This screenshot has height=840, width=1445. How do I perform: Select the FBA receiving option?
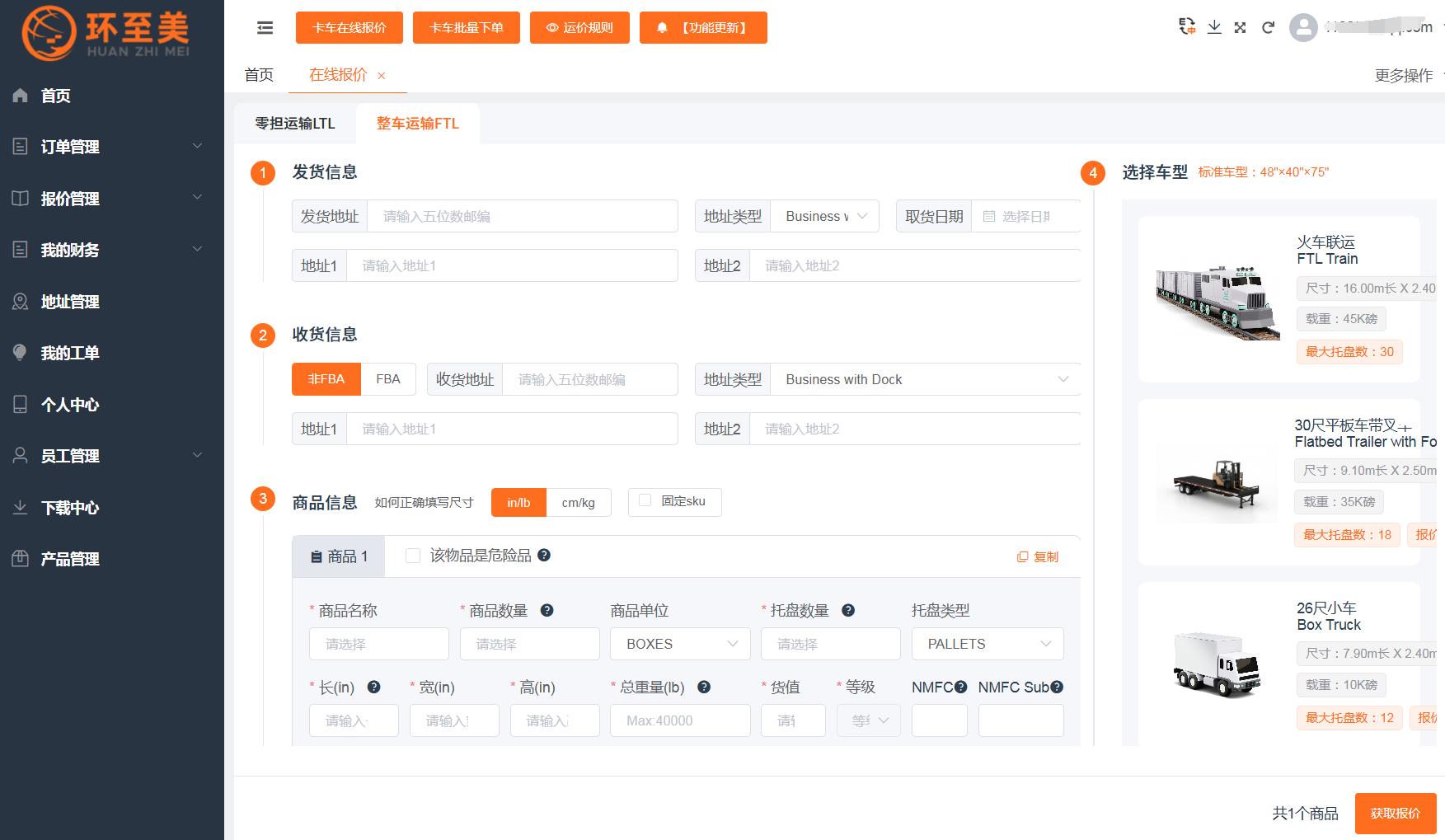[388, 379]
